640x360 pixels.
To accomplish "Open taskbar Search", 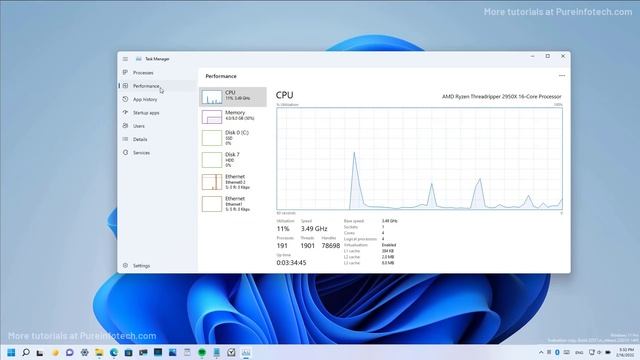I will 26,352.
